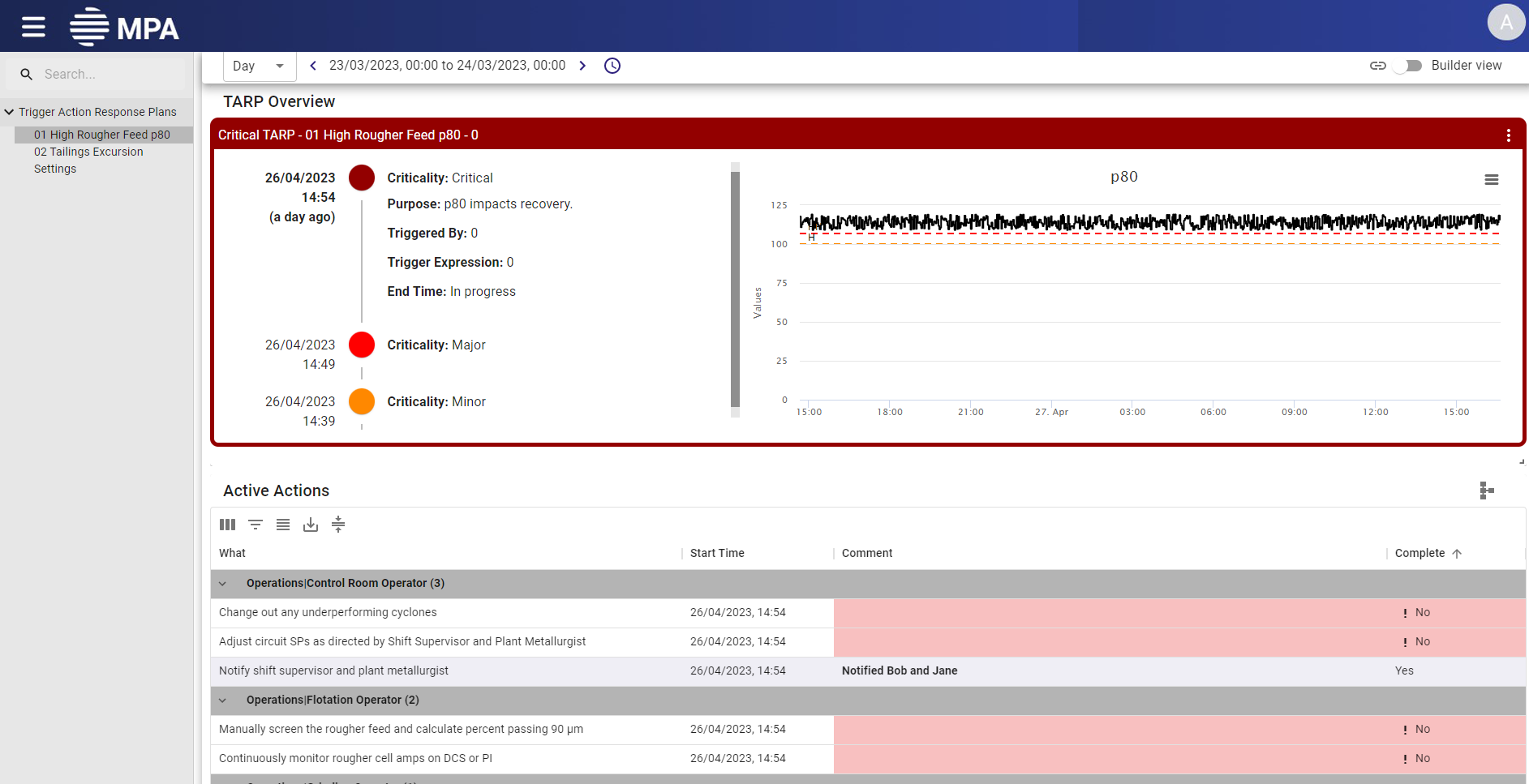Click the copy link icon

pyautogui.click(x=1377, y=66)
